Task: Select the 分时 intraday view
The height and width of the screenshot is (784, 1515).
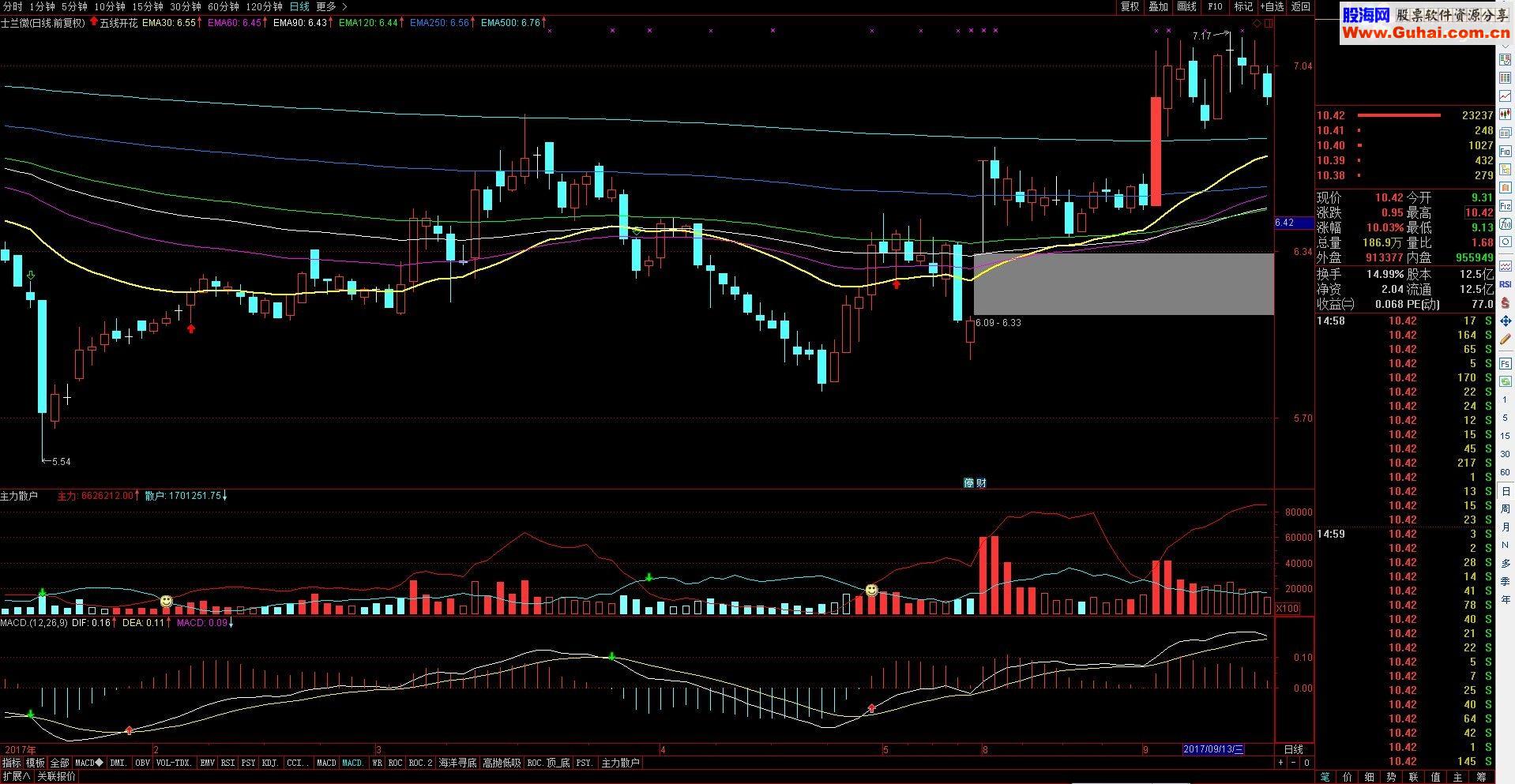Action: point(13,6)
